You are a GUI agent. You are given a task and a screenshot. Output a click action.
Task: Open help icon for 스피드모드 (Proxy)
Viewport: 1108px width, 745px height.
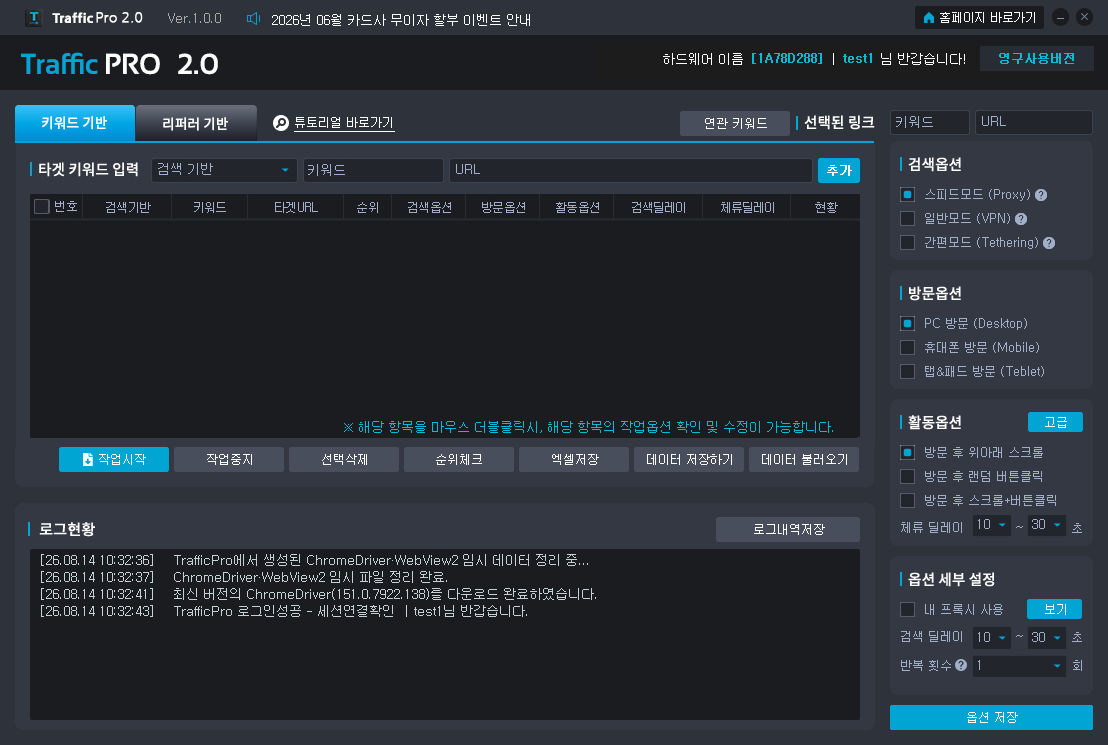click(x=1041, y=195)
